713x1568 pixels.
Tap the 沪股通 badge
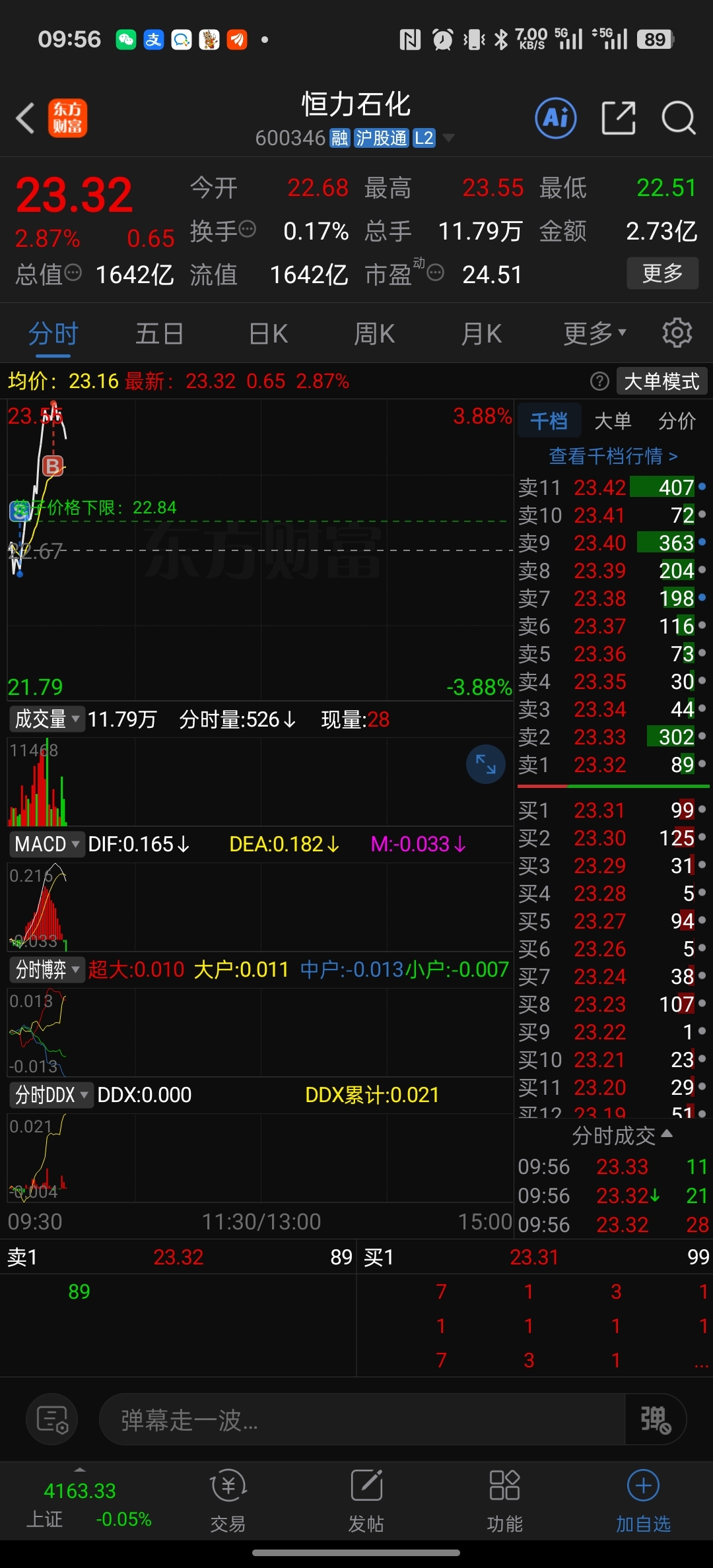tap(382, 138)
